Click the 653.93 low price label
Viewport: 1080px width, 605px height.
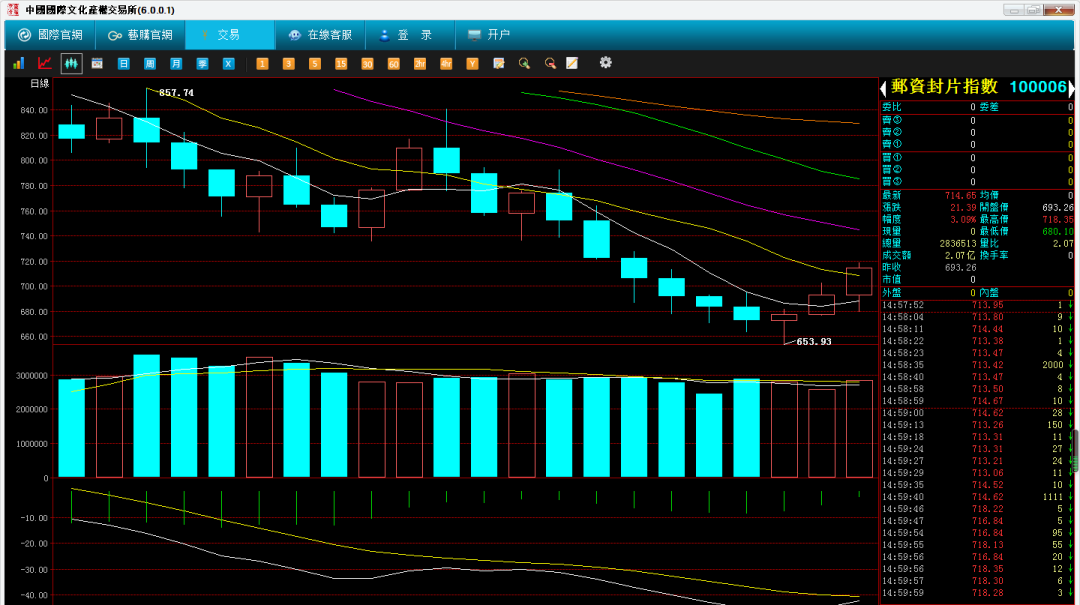813,342
